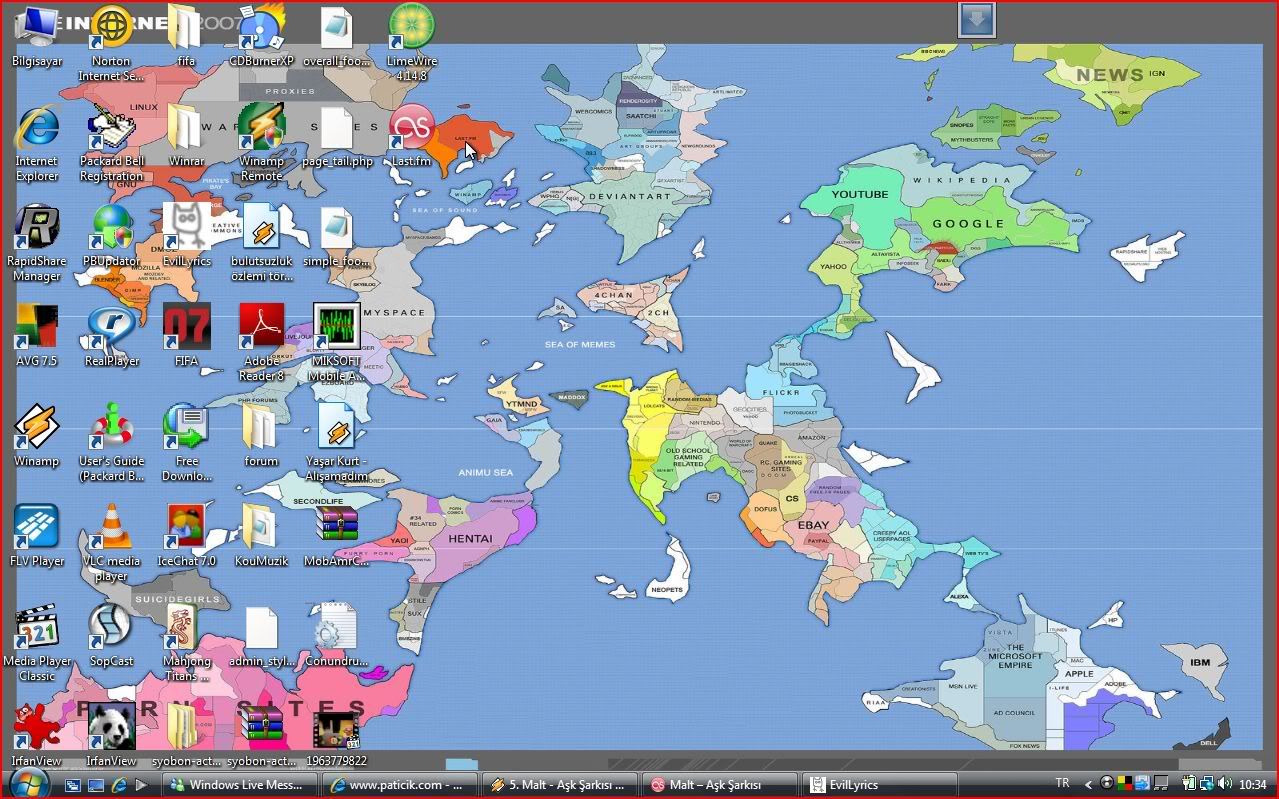Click Show desktop quick launch icon

click(x=96, y=785)
